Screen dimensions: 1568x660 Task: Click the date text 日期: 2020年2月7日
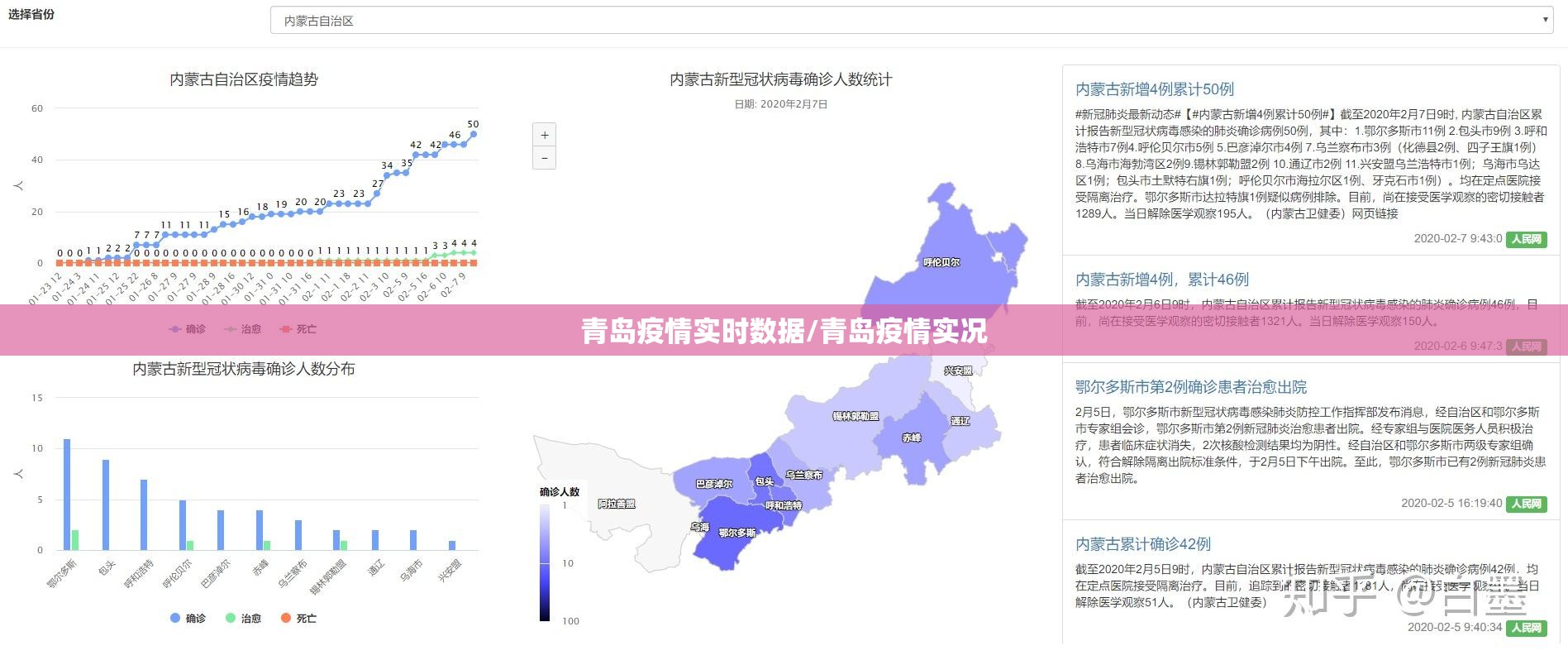(x=780, y=104)
